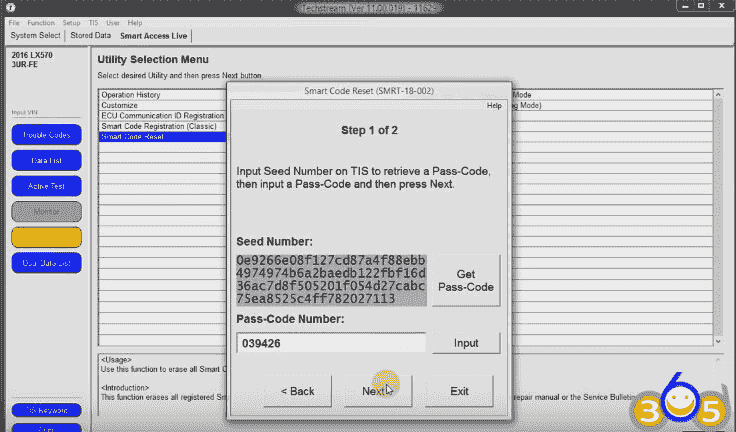
Task: Click the Get Pass-Code button
Action: pyautogui.click(x=464, y=280)
